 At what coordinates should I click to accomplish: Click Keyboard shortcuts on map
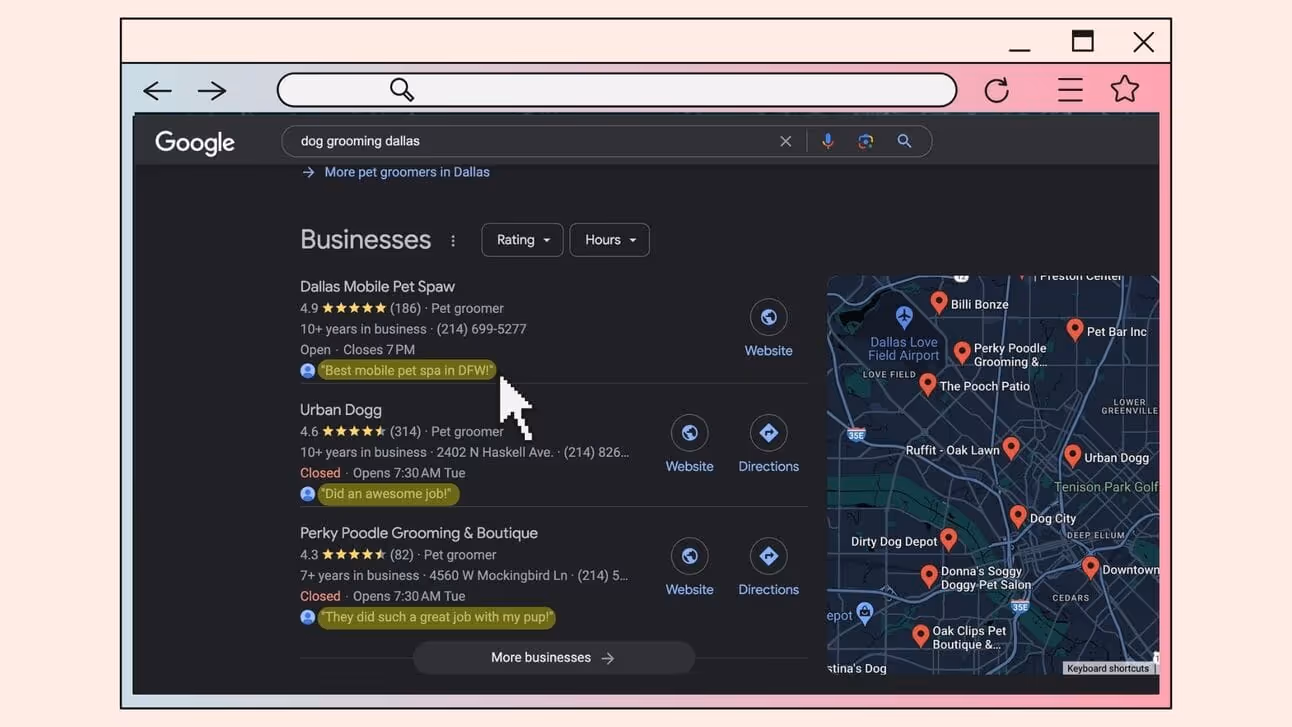click(x=1108, y=668)
